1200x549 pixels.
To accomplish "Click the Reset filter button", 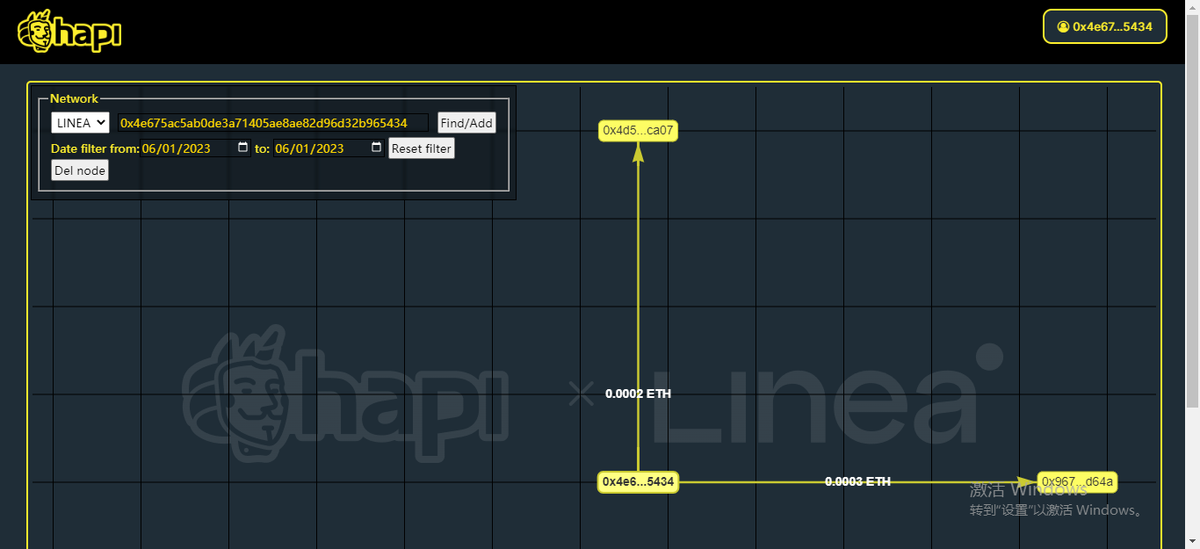I will [x=421, y=148].
